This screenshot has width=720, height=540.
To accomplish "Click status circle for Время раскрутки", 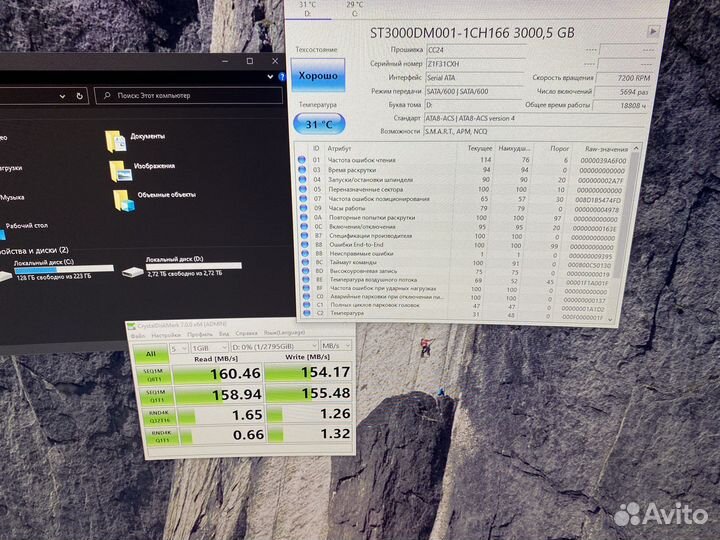I will point(302,169).
